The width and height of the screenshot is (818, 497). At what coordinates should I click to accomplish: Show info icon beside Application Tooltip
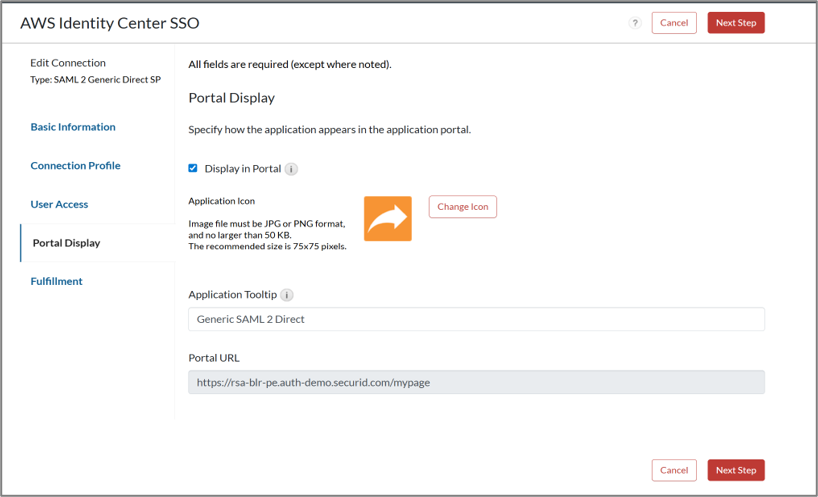pyautogui.click(x=286, y=295)
